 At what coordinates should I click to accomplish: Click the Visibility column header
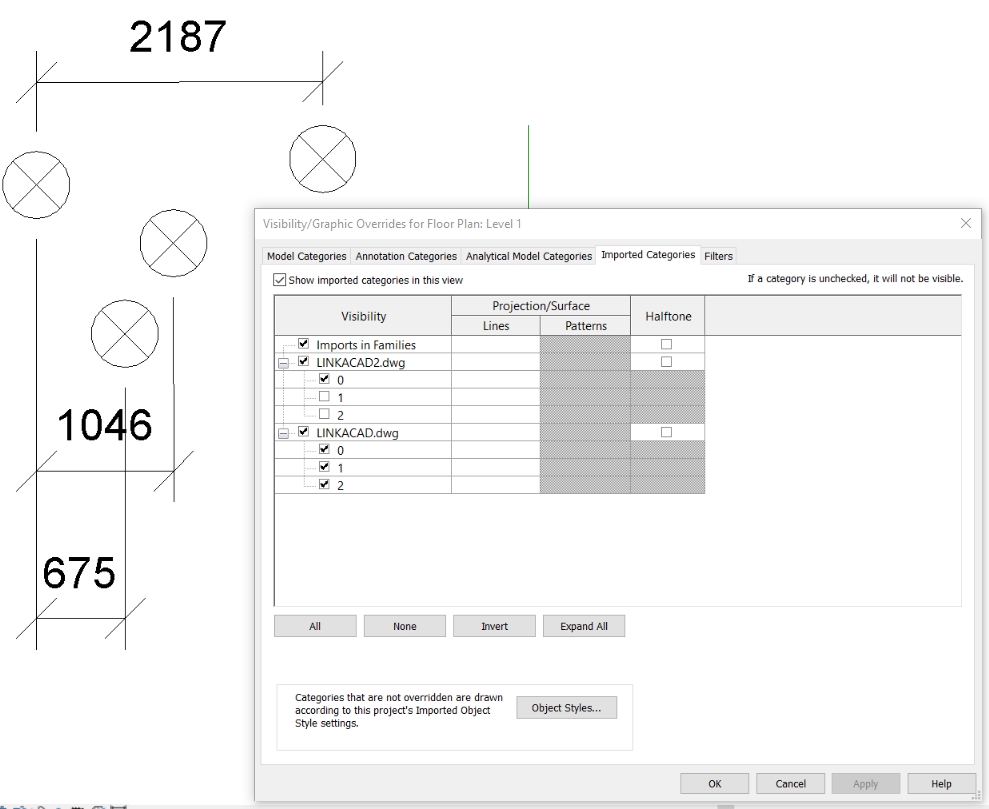pos(363,316)
